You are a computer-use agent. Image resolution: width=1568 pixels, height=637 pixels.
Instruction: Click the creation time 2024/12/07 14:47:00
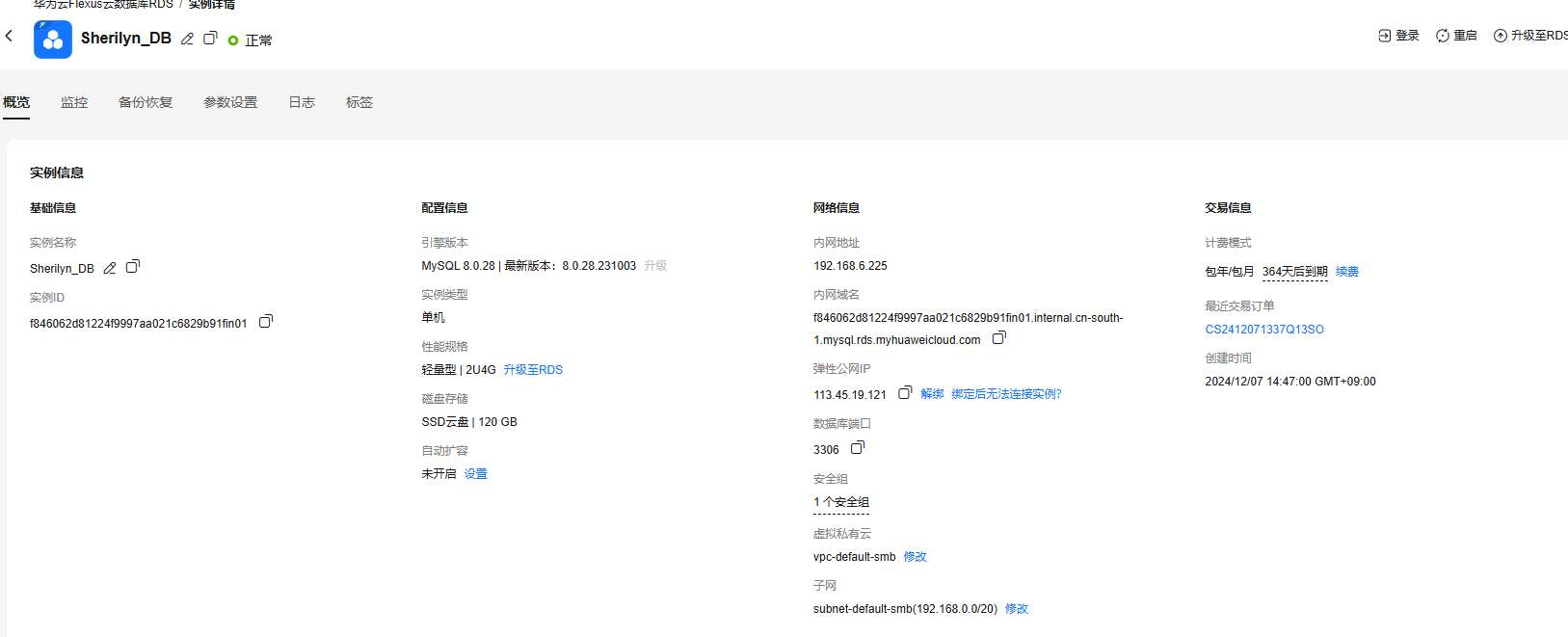click(1290, 382)
